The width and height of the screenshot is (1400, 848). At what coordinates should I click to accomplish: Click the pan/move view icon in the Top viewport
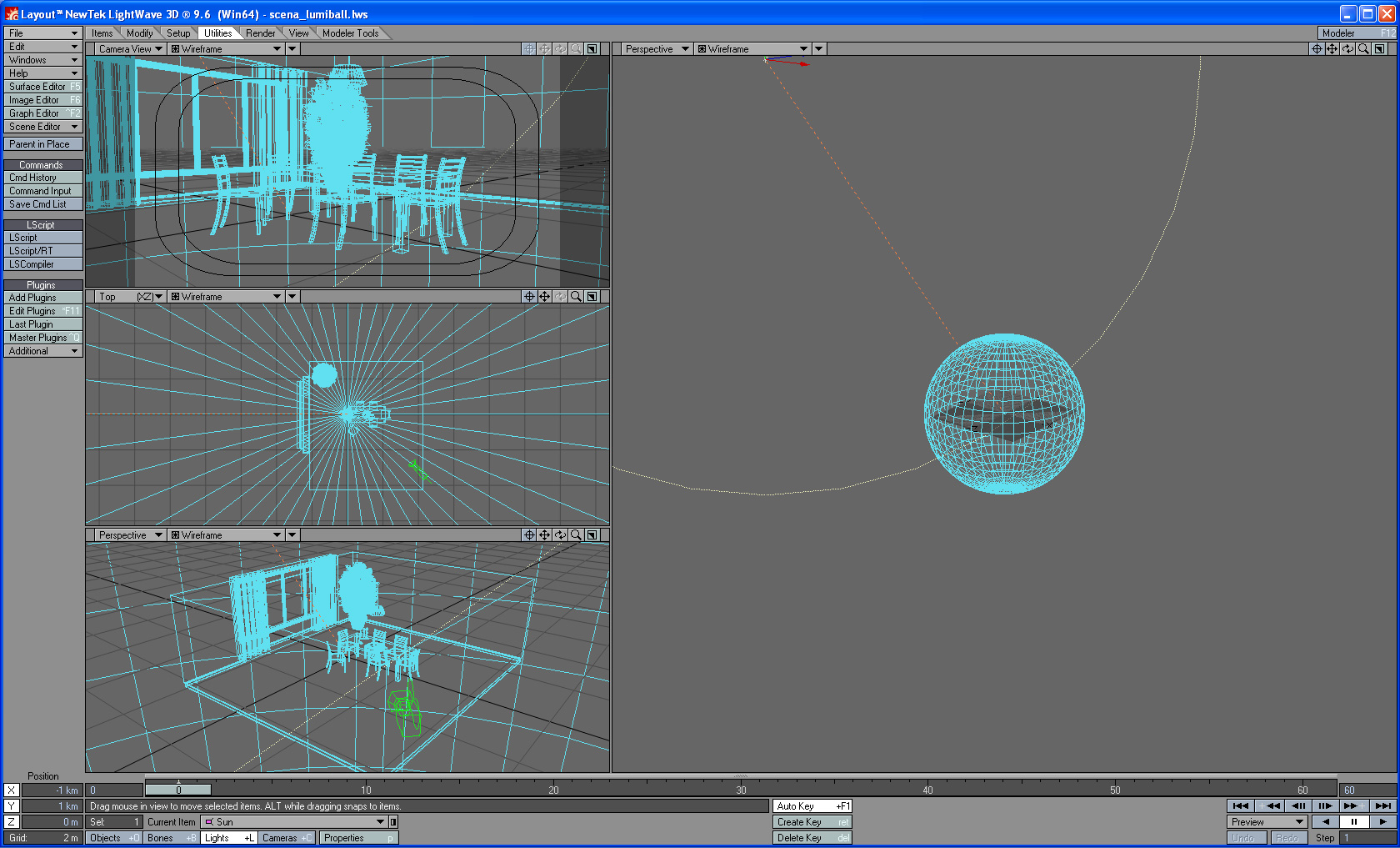[x=544, y=297]
